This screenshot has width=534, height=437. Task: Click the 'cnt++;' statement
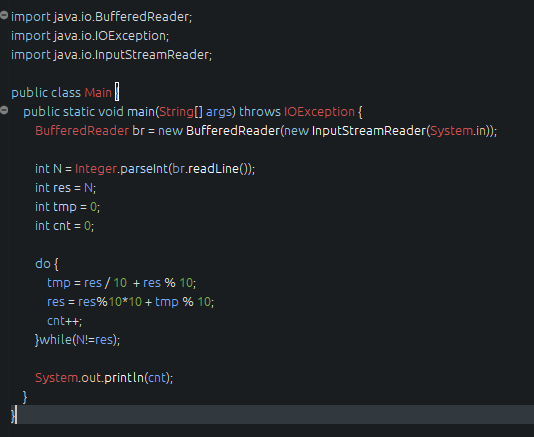click(x=64, y=321)
